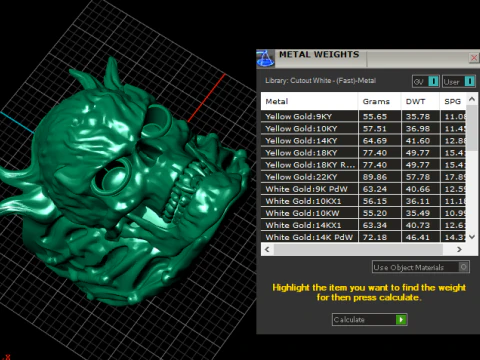The width and height of the screenshot is (480, 360).
Task: Click the table's scroll up arrow
Action: pyautogui.click(x=472, y=99)
